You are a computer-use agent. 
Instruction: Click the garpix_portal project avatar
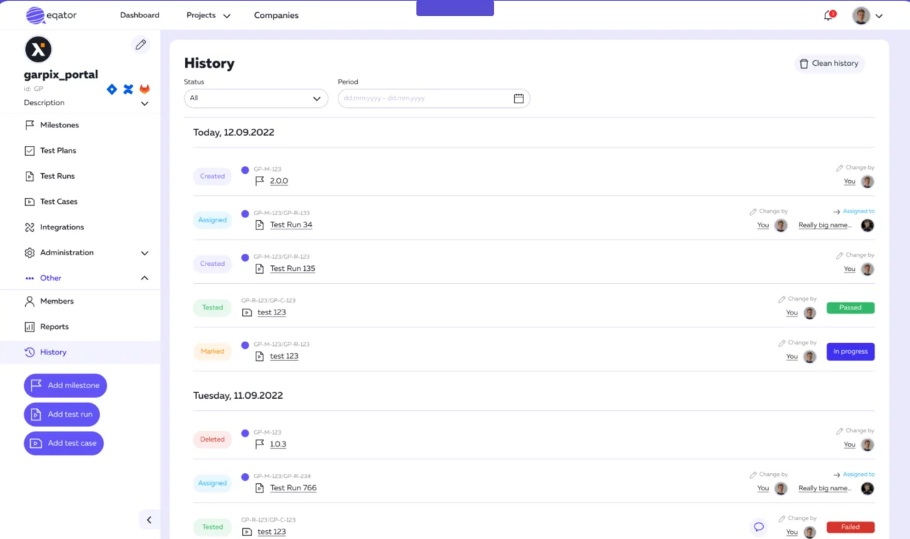click(x=38, y=49)
